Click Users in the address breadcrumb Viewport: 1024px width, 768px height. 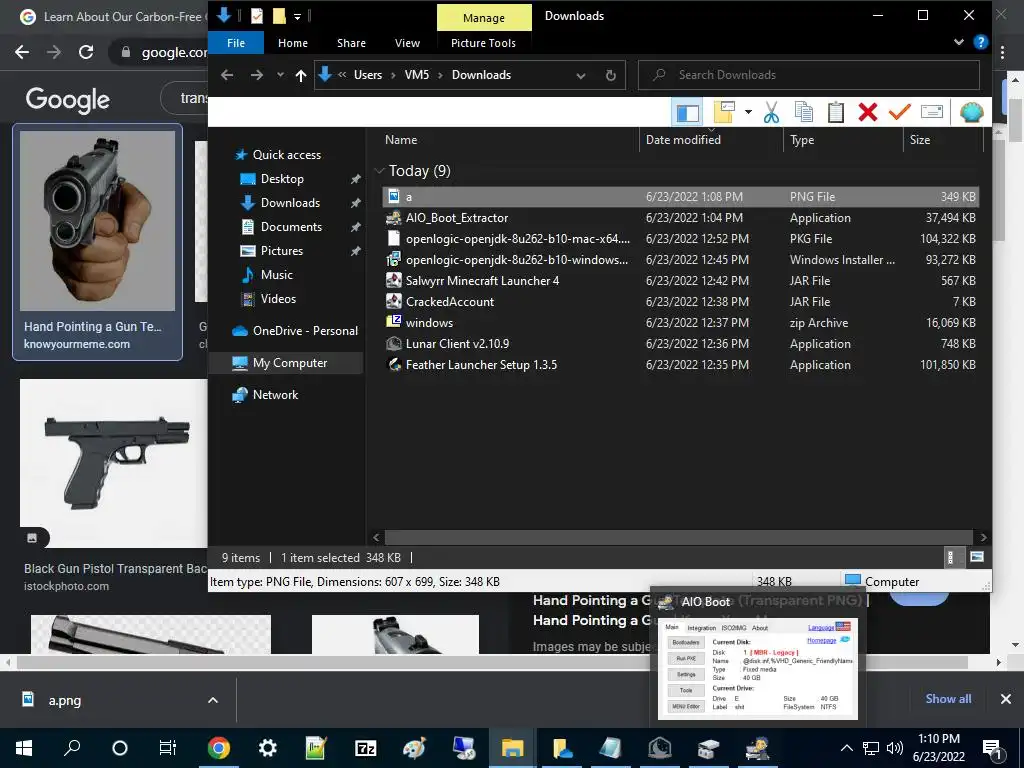tap(368, 75)
